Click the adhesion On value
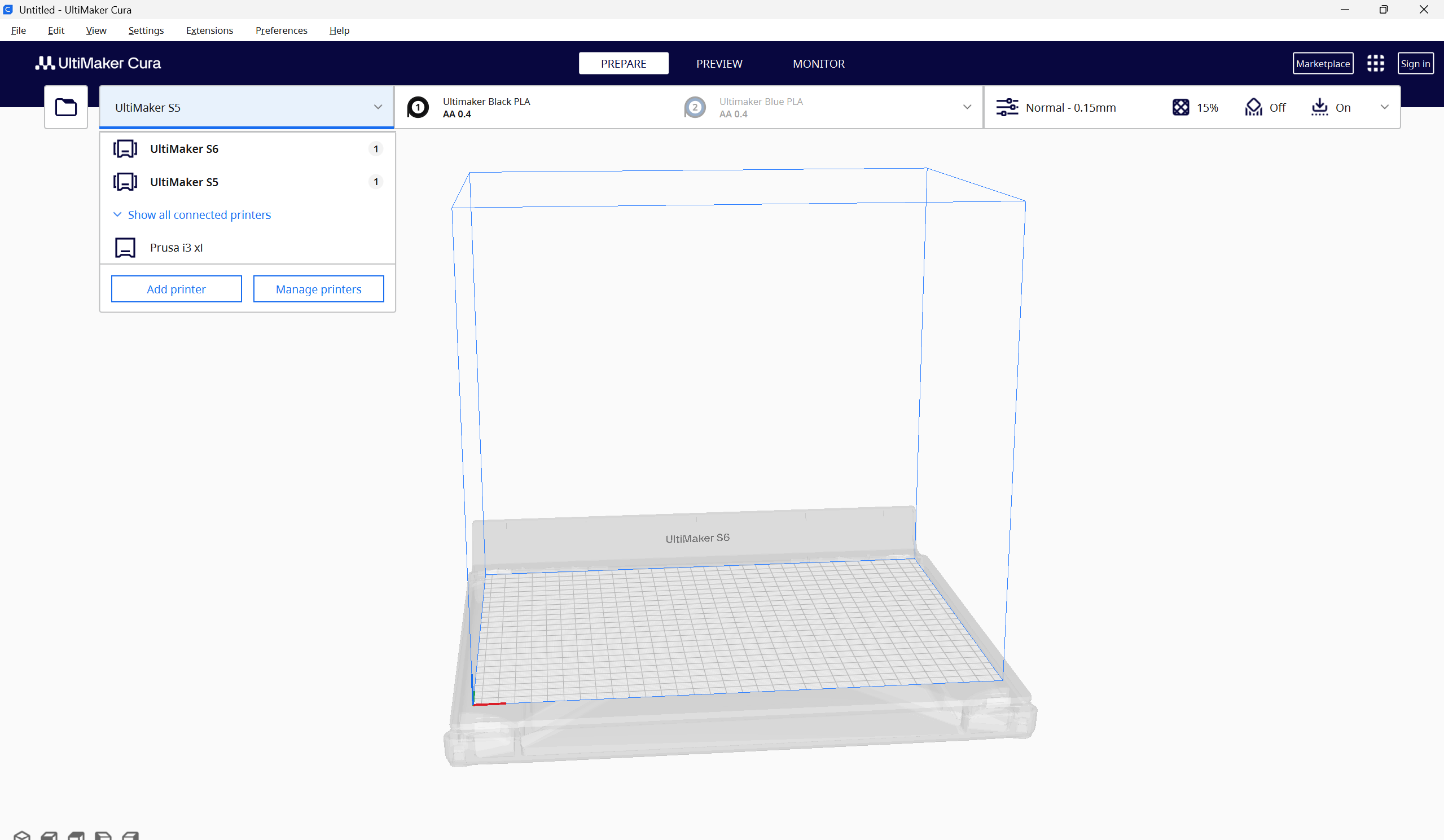 (1343, 108)
